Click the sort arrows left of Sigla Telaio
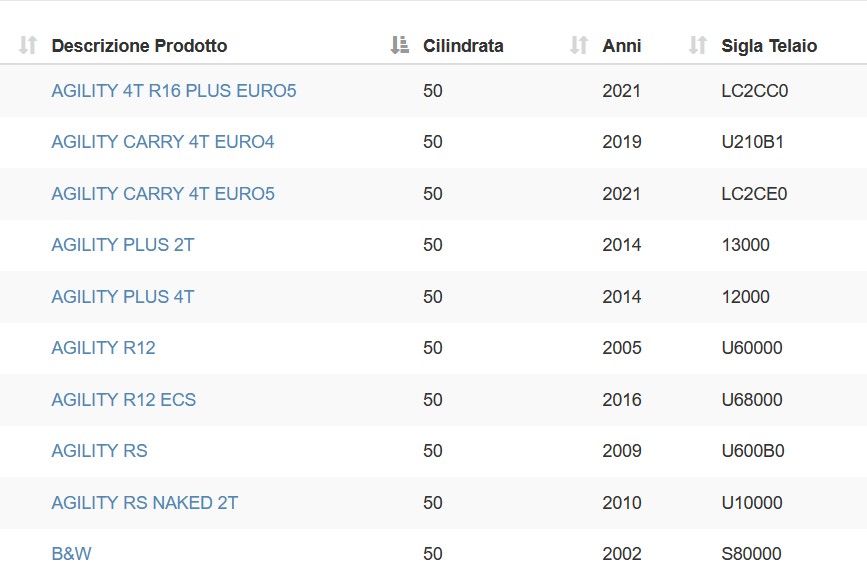 pyautogui.click(x=698, y=45)
